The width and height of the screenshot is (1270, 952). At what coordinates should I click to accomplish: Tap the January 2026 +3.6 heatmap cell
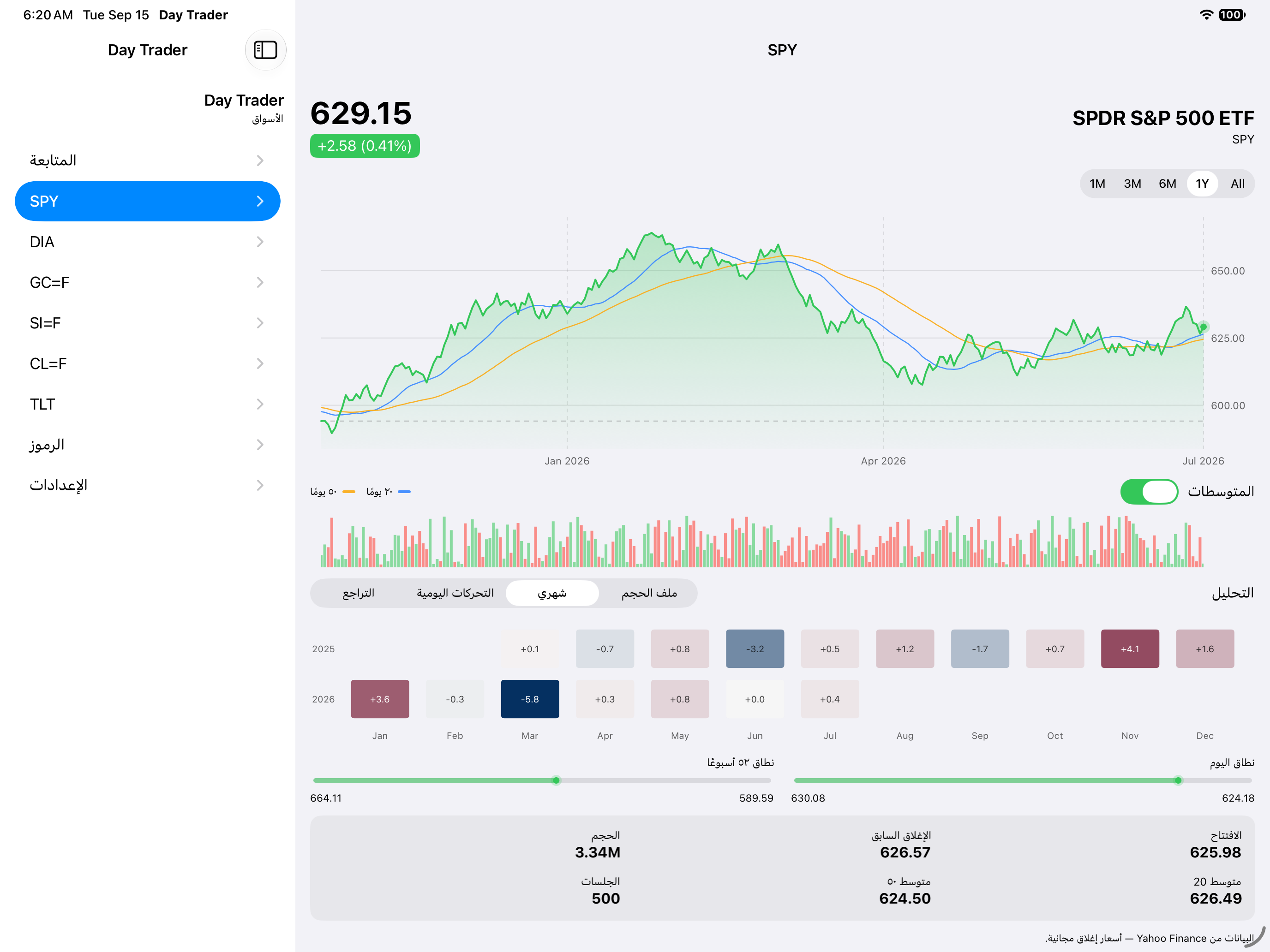[x=379, y=699]
